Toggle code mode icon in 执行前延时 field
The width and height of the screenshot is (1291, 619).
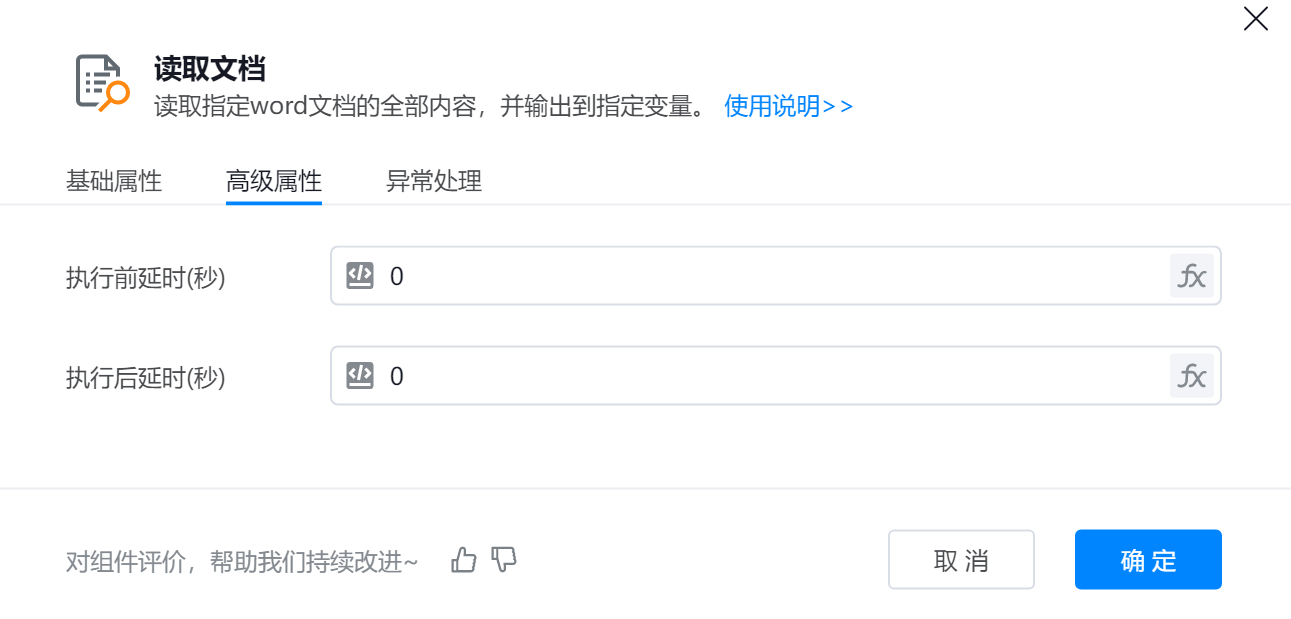pos(360,276)
